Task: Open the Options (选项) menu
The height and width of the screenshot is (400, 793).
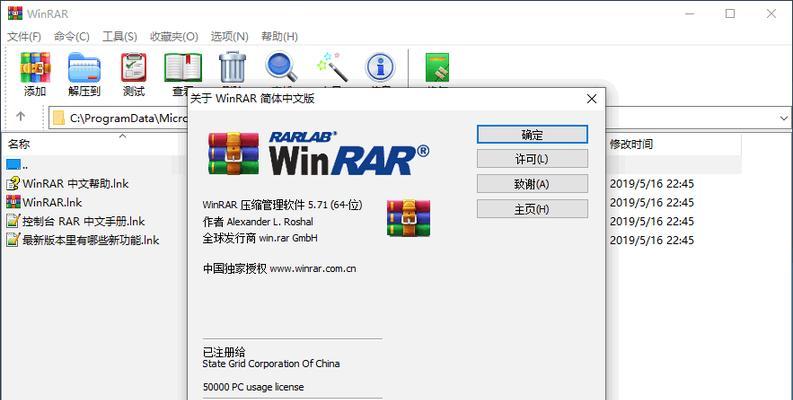Action: click(230, 36)
